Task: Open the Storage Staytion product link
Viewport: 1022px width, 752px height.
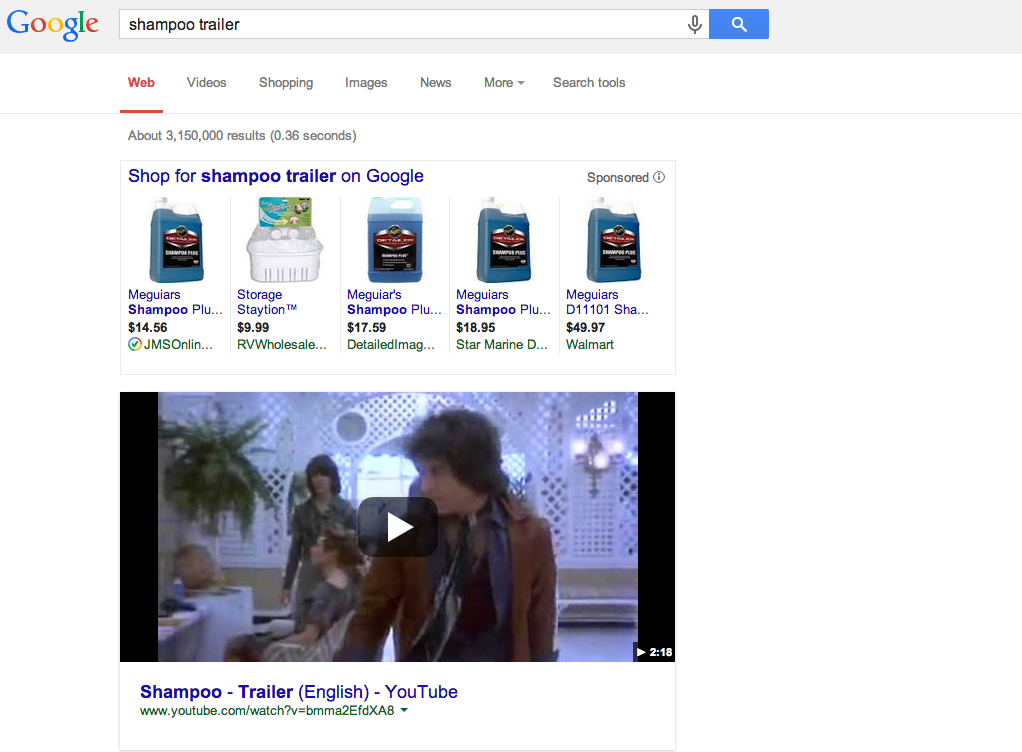Action: (x=267, y=302)
